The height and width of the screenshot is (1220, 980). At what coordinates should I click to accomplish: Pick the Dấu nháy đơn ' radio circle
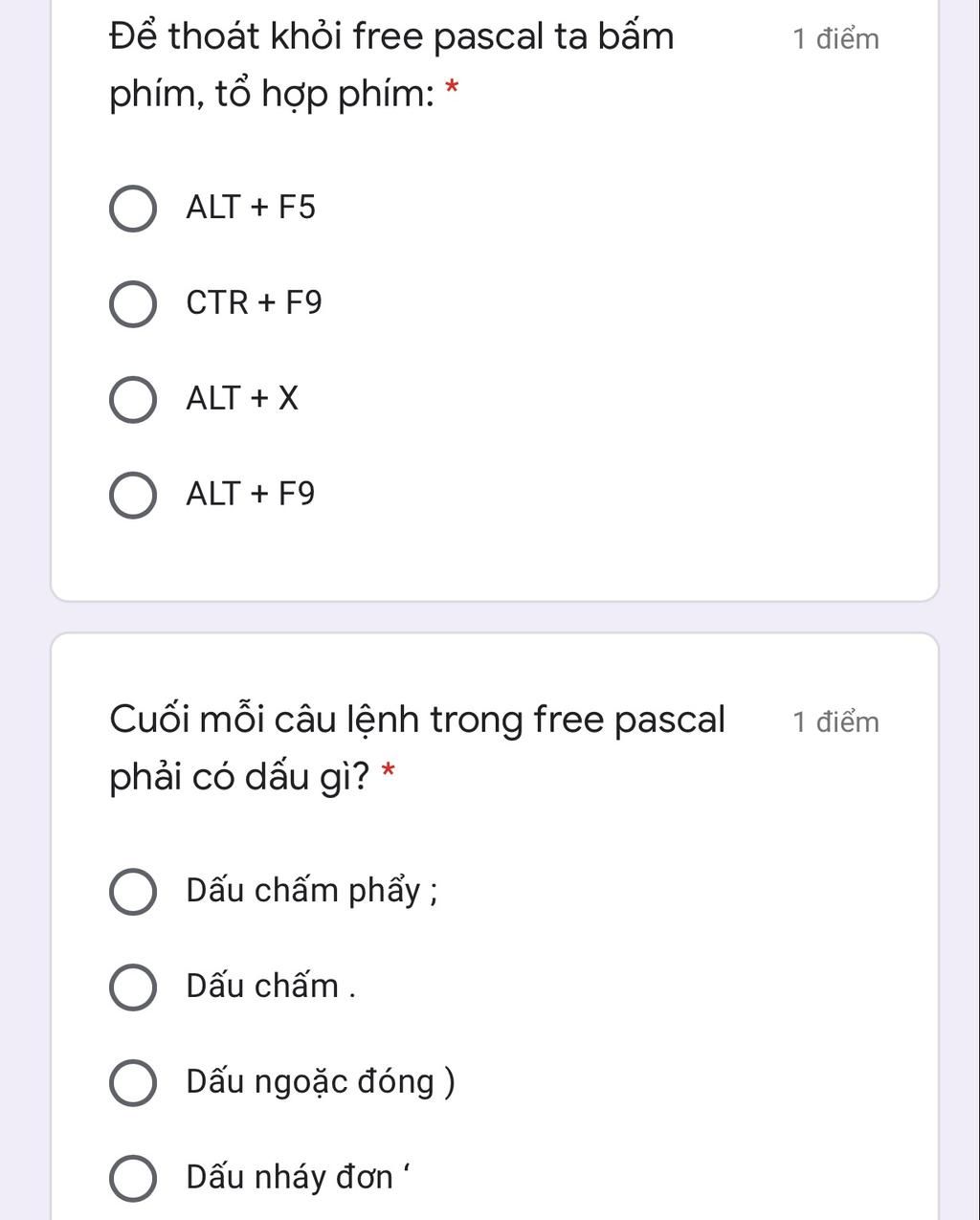point(133,1178)
